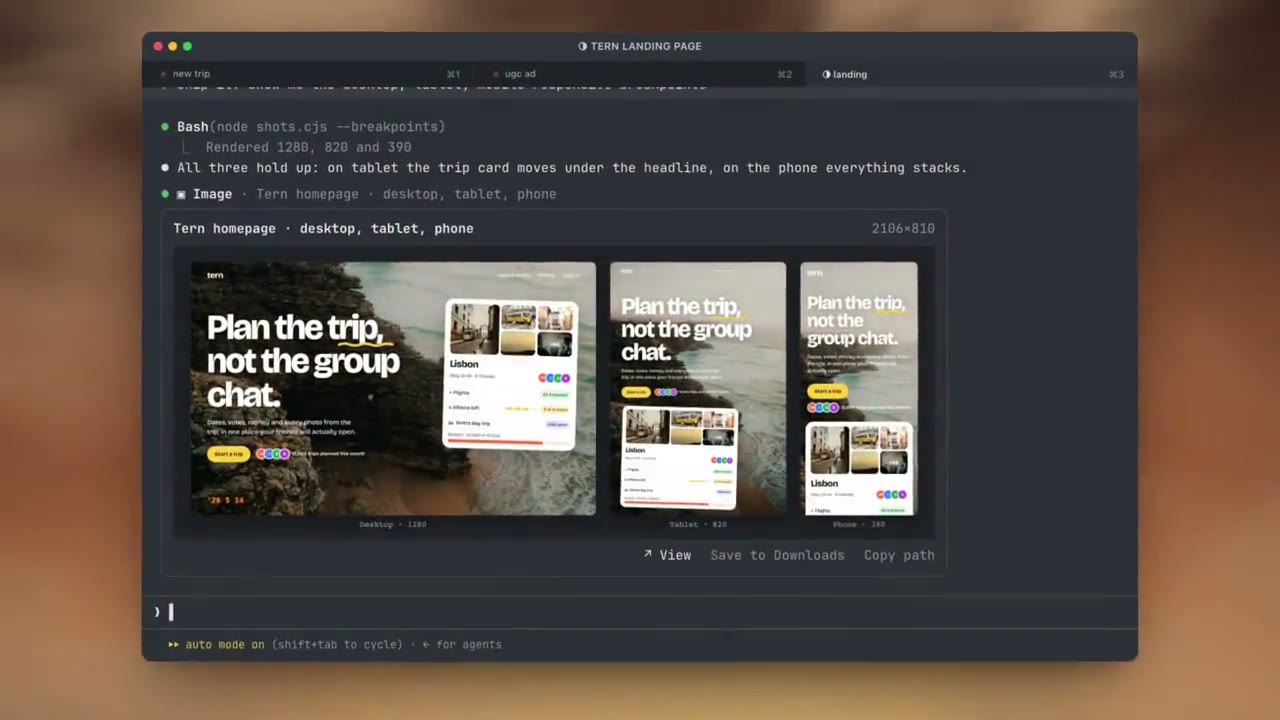The width and height of the screenshot is (1280, 720).
Task: Click the half-circle icon beside TERN LANDING PAGE title
Action: click(582, 46)
